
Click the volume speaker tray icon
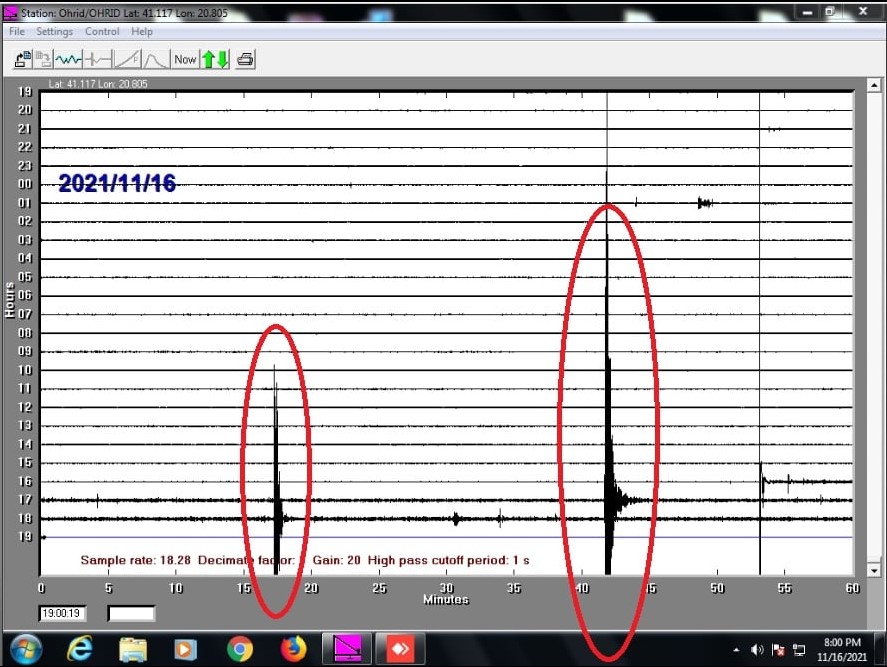[x=757, y=650]
